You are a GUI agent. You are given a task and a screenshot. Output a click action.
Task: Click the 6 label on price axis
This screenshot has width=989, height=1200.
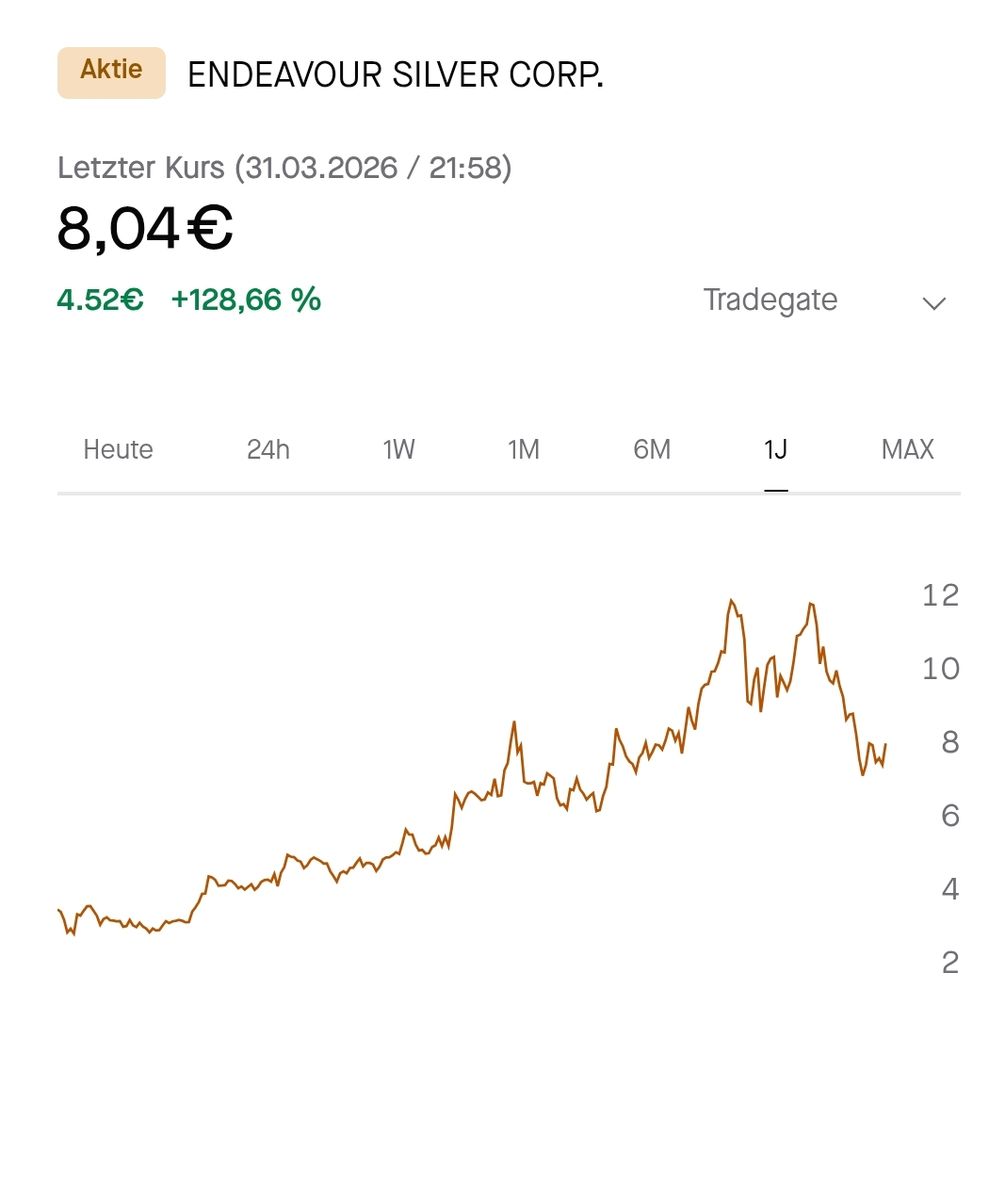tap(949, 815)
